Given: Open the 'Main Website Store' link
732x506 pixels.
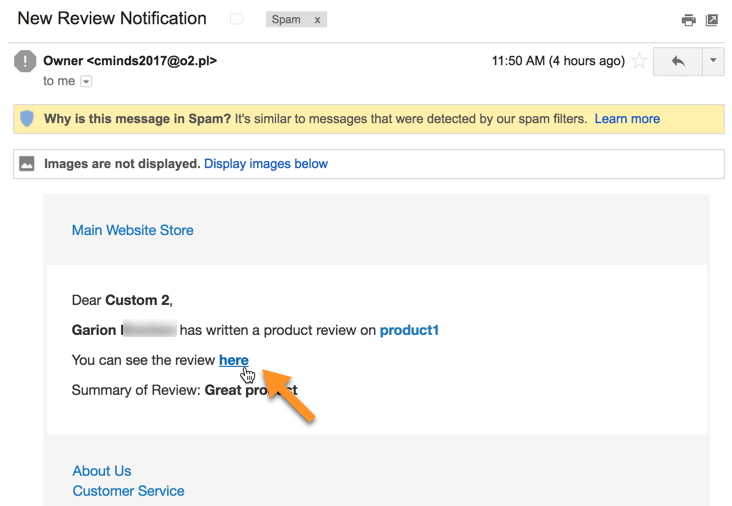Looking at the screenshot, I should [133, 230].
